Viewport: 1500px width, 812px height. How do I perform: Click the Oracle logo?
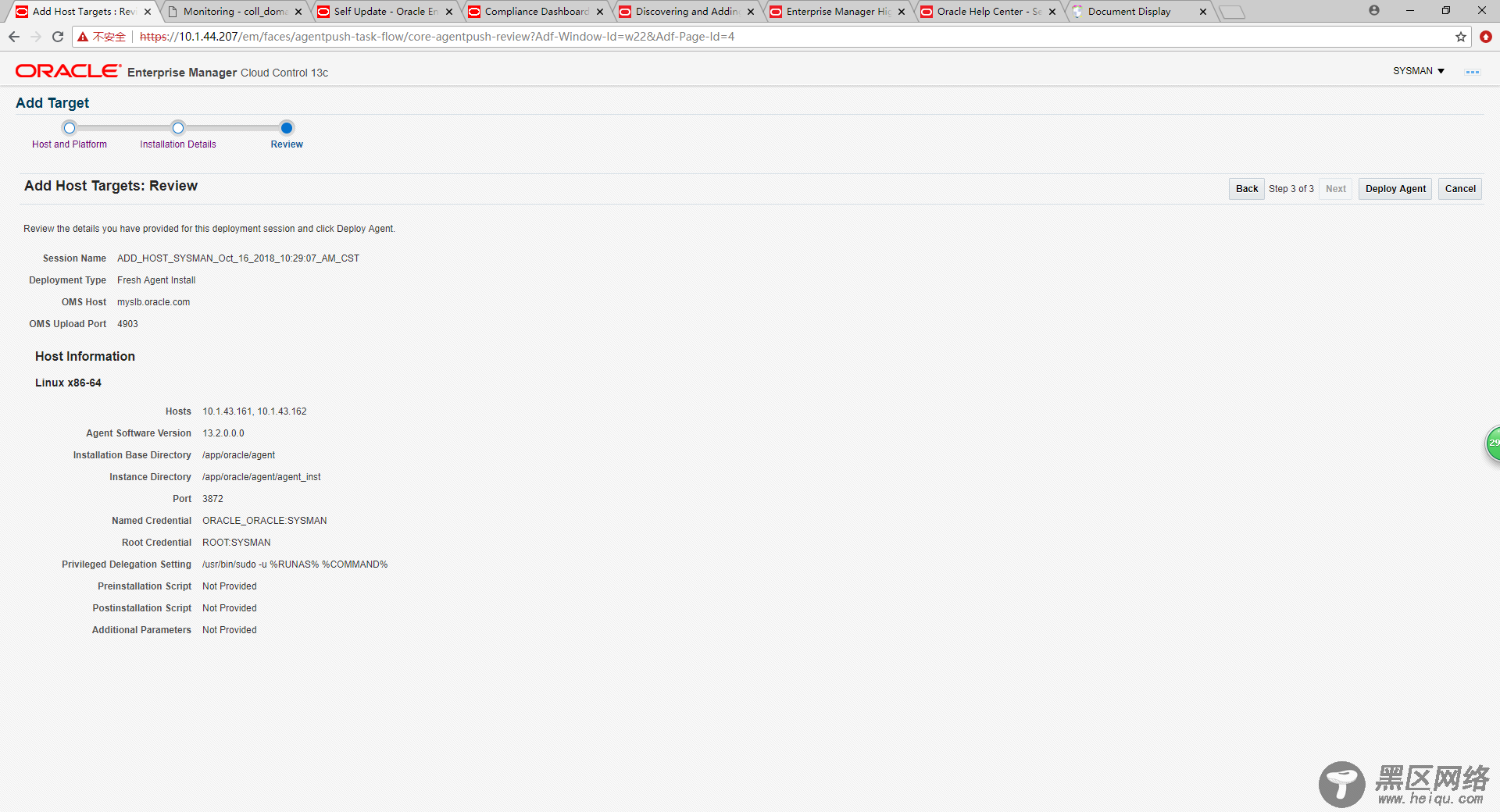click(x=69, y=71)
